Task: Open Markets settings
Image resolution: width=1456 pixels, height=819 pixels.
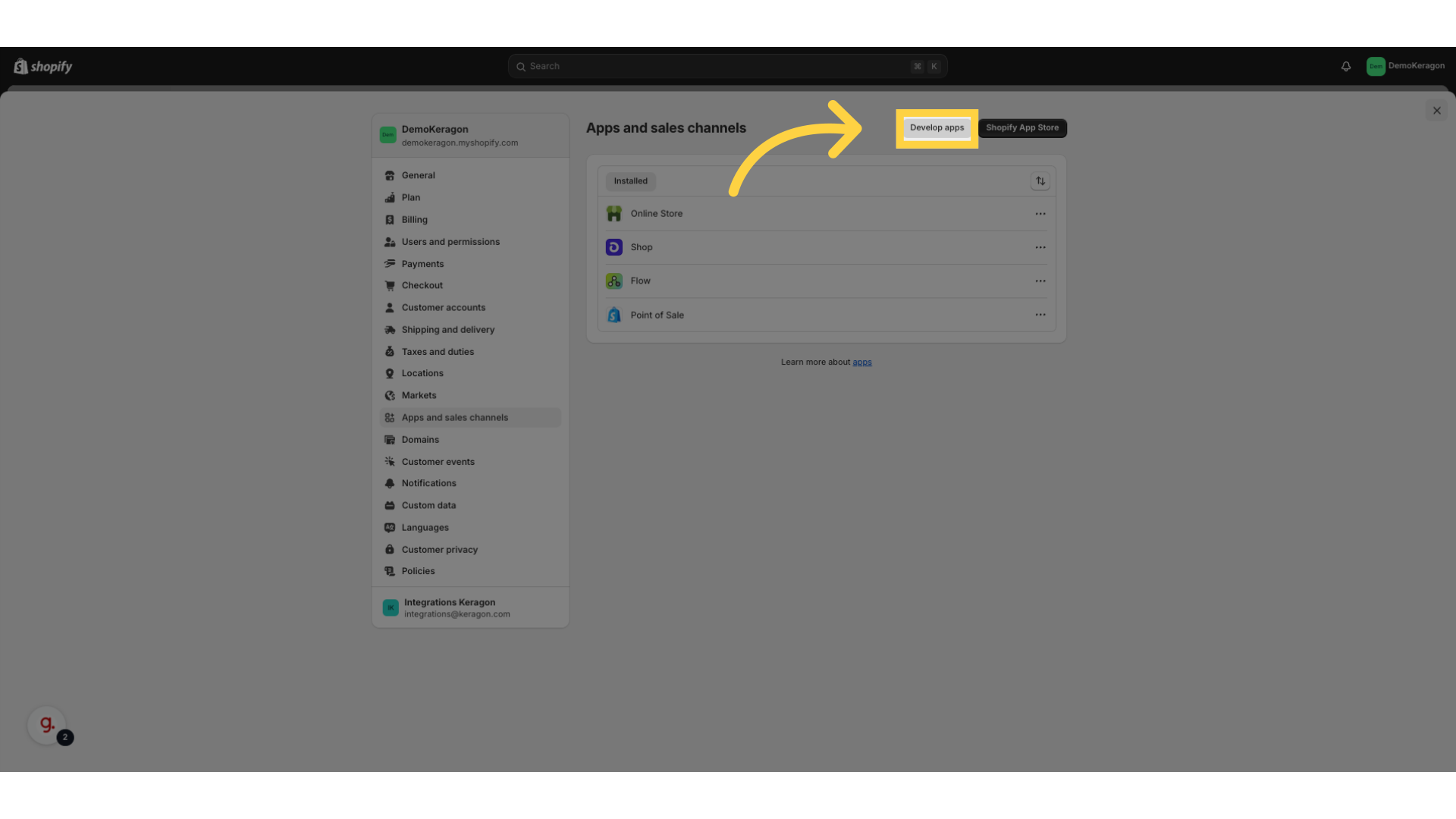Action: [470, 396]
